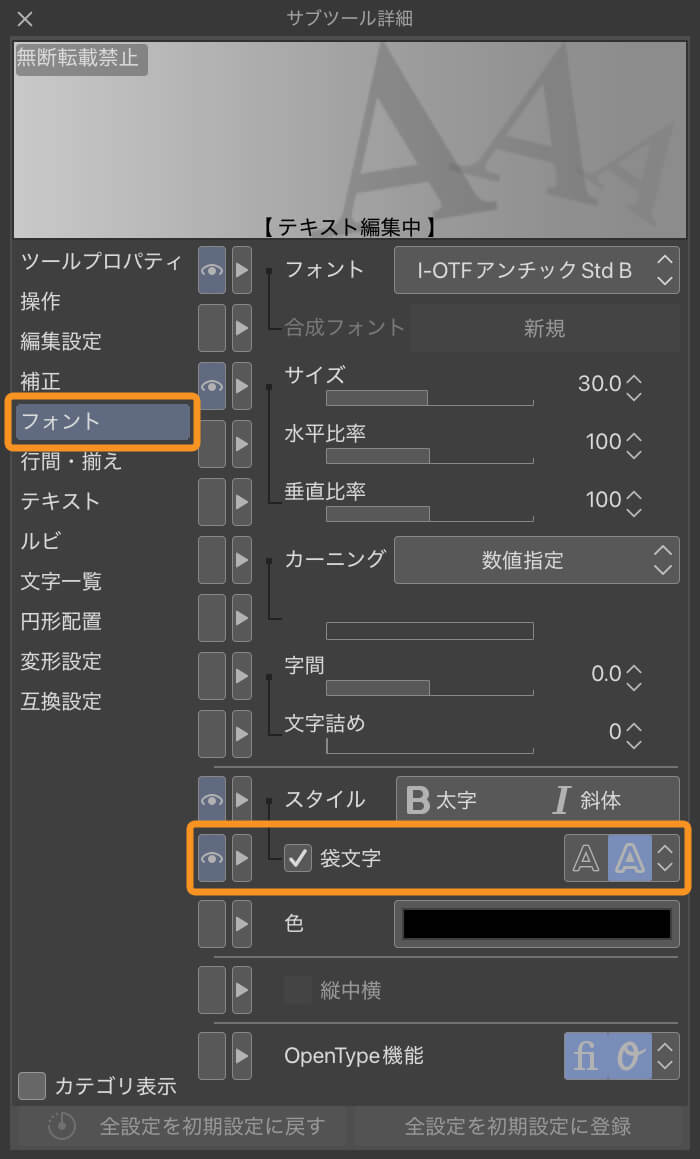The image size is (700, 1159).
Task: Click 水平比率 value stepper arrows
Action: pyautogui.click(x=633, y=445)
